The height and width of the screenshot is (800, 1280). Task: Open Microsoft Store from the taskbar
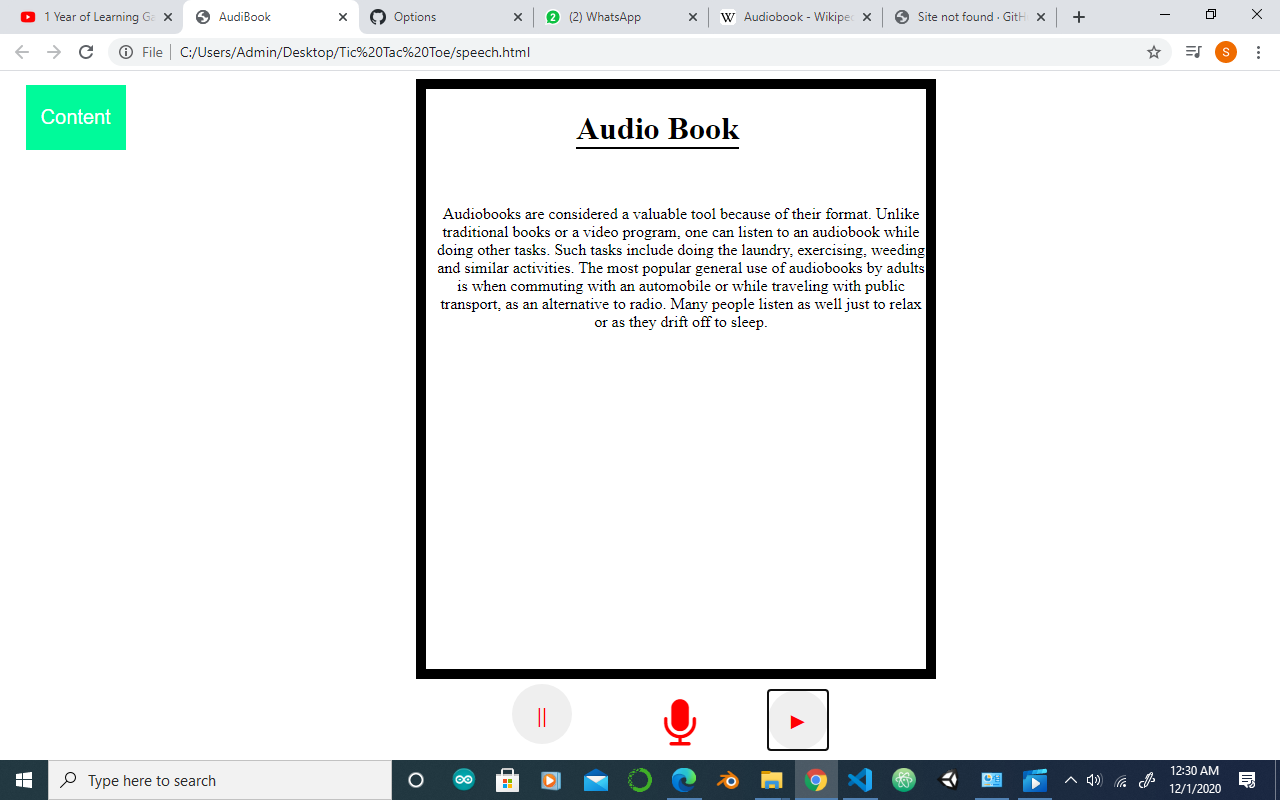[508, 780]
